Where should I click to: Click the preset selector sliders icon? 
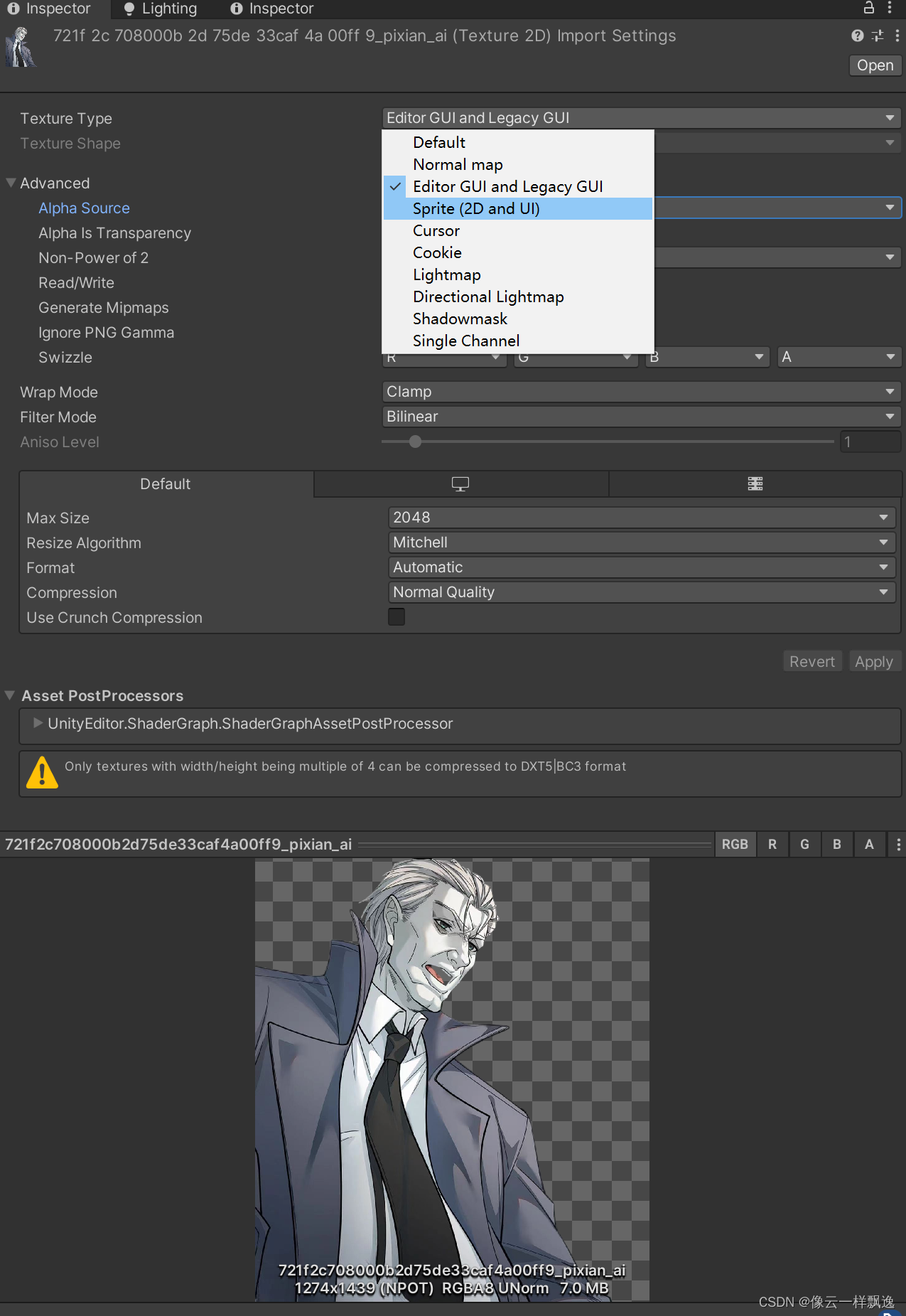coord(878,36)
